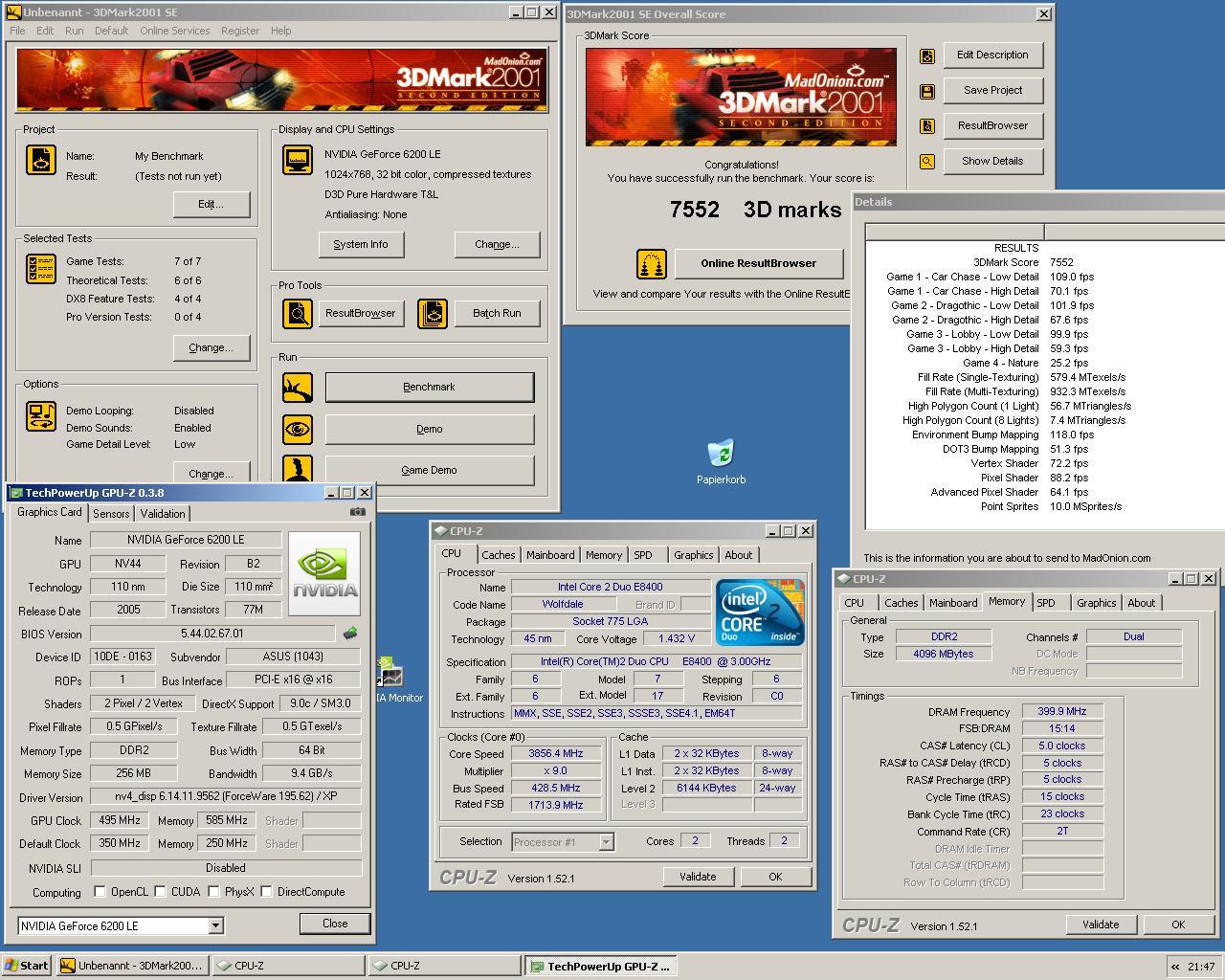Click the icon next to Edit Description

click(926, 56)
